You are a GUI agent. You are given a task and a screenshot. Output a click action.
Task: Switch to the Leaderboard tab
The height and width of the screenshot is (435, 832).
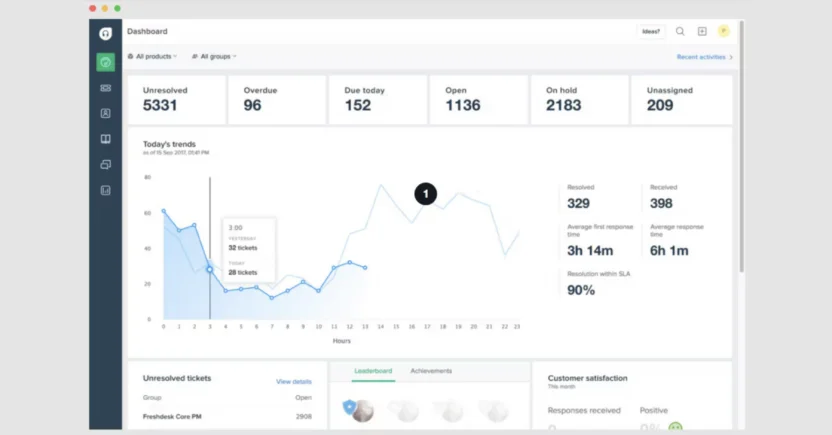point(372,371)
